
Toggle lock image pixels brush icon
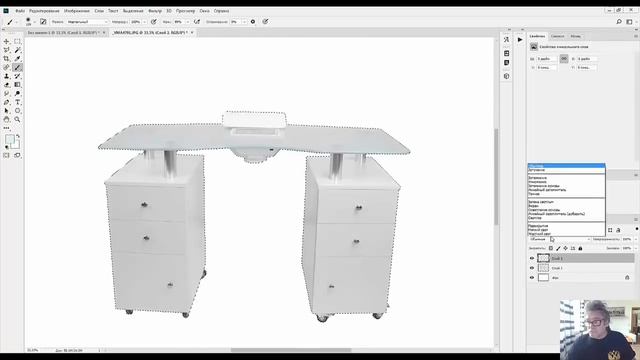558,248
